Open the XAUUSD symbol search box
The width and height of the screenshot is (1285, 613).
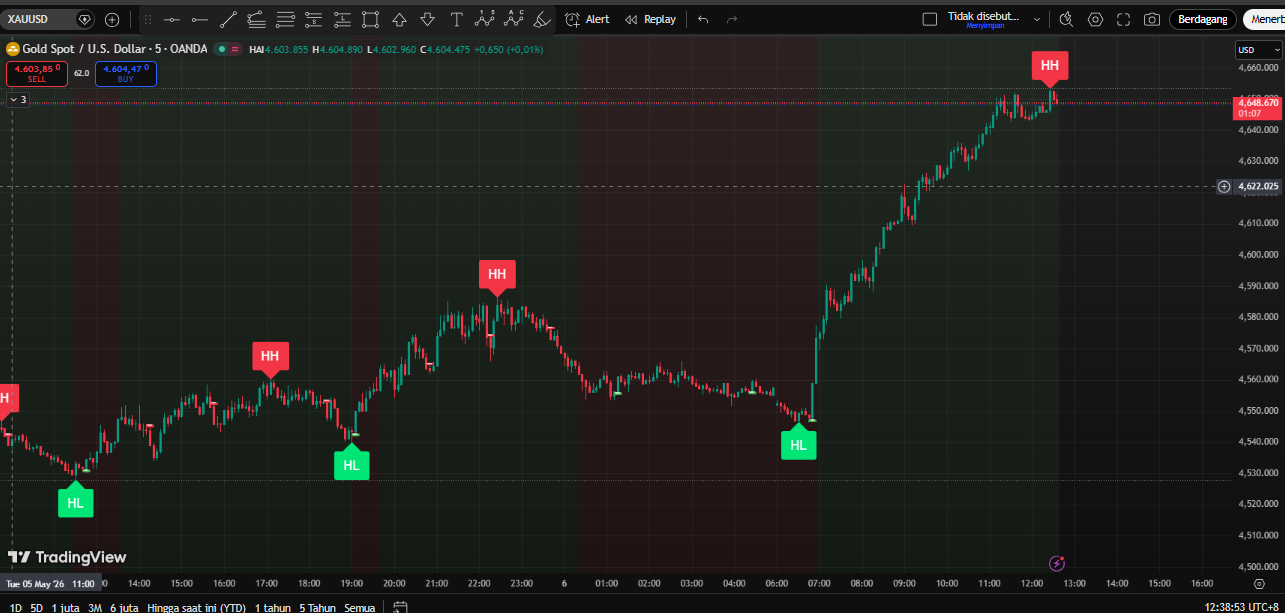49,19
